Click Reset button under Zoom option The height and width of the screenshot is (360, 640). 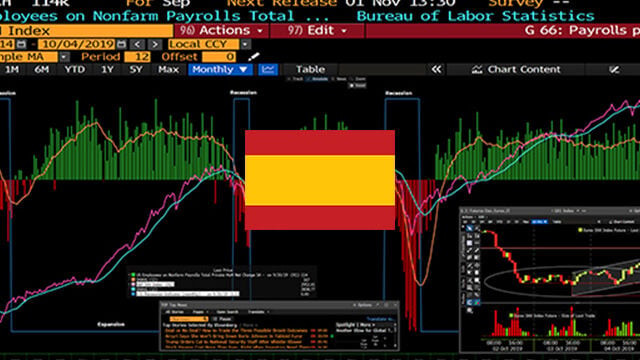pos(358,85)
